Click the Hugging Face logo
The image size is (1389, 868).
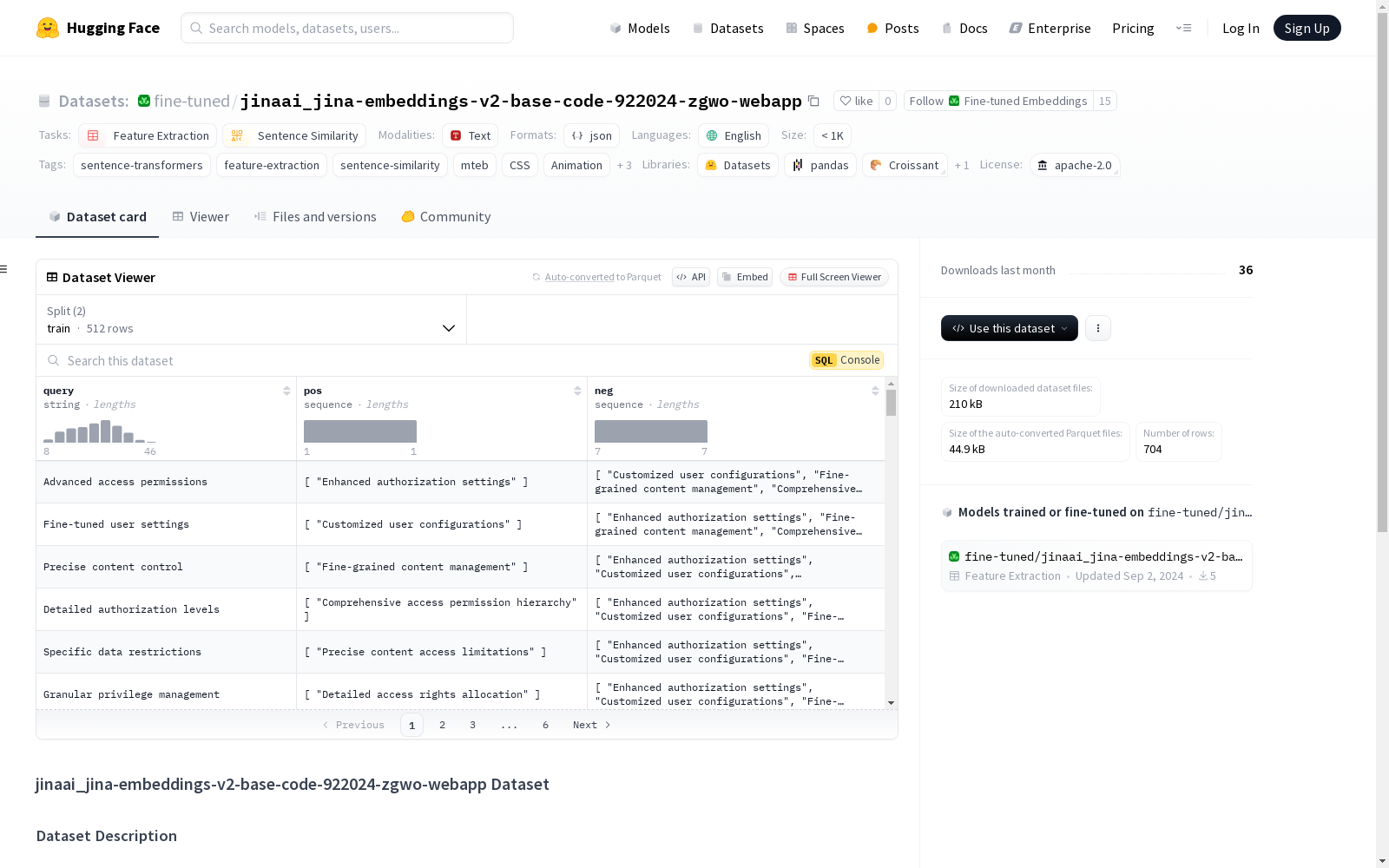[x=97, y=28]
